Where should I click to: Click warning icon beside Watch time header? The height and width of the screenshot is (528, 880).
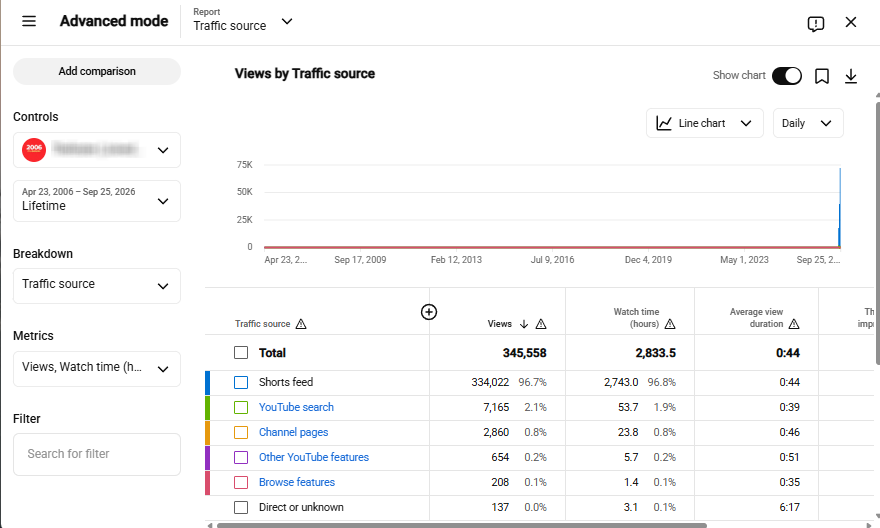coord(670,324)
